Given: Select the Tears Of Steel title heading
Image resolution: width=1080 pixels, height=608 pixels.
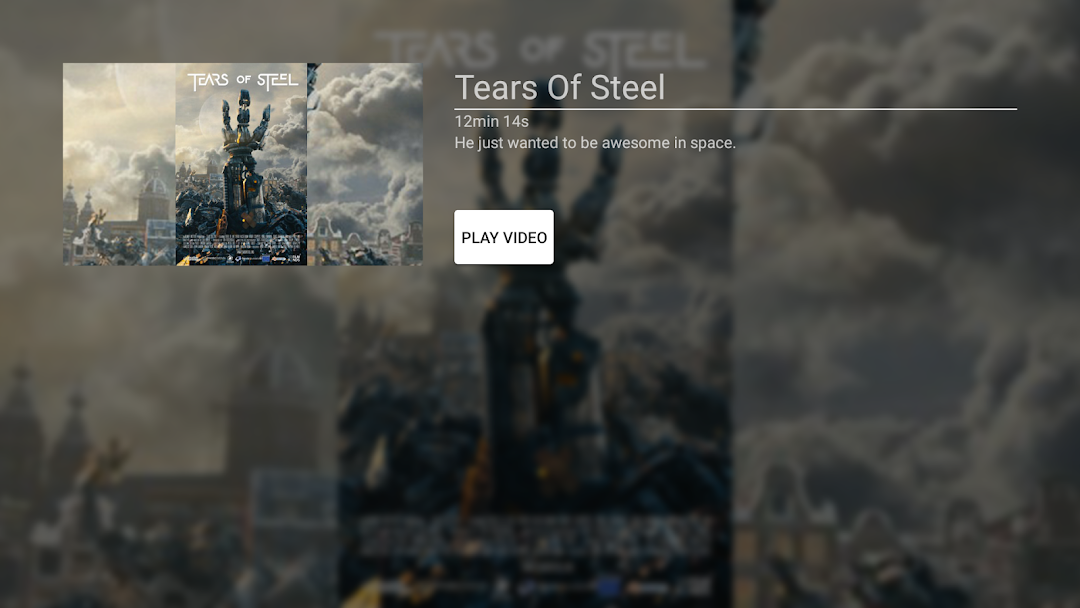Looking at the screenshot, I should 560,87.
